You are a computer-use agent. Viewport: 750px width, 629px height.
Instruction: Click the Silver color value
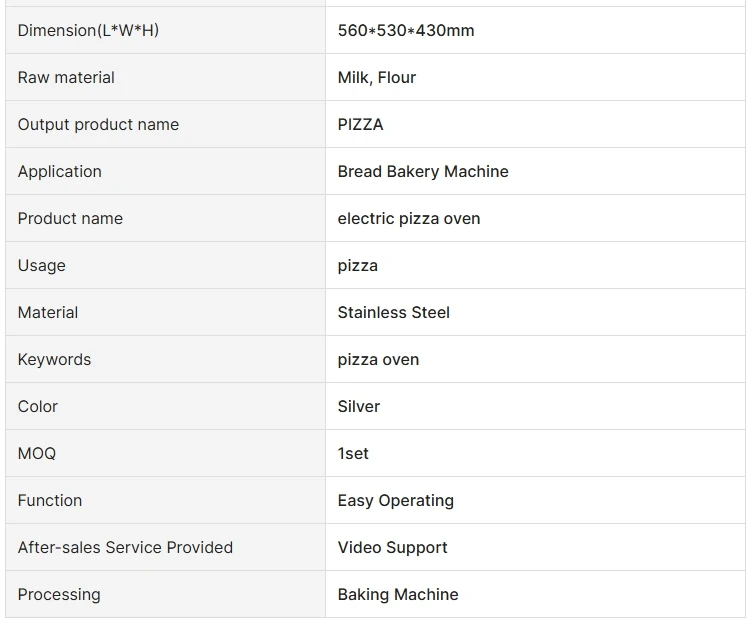(358, 407)
